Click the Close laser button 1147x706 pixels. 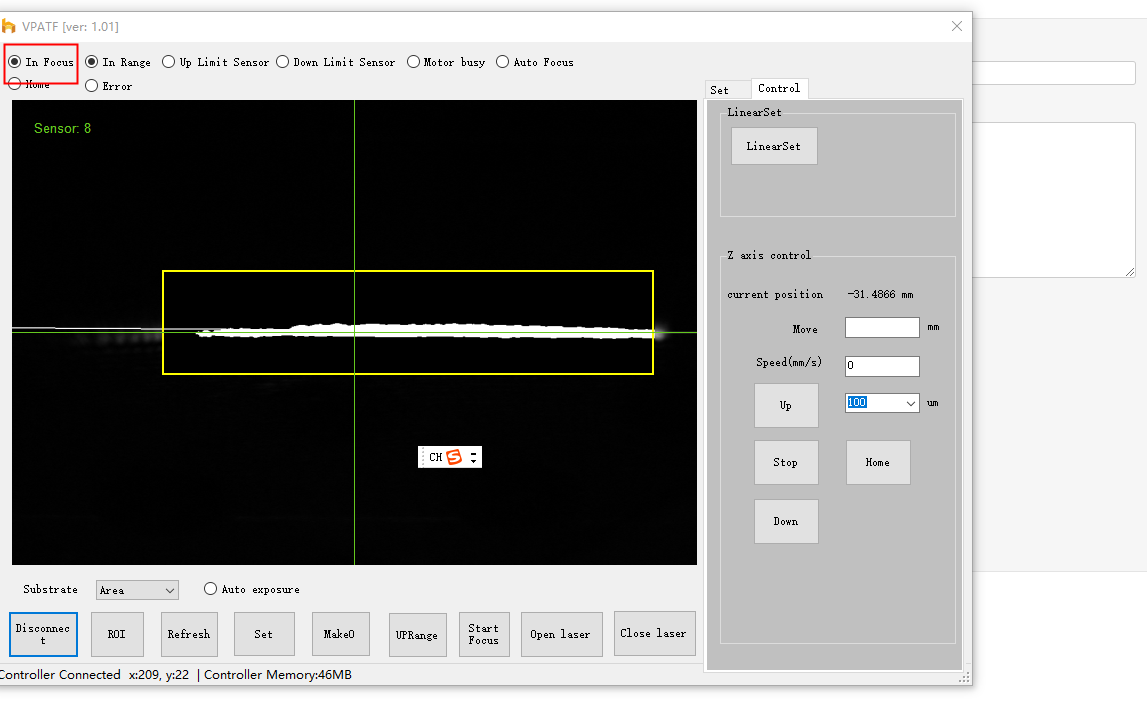pyautogui.click(x=655, y=634)
